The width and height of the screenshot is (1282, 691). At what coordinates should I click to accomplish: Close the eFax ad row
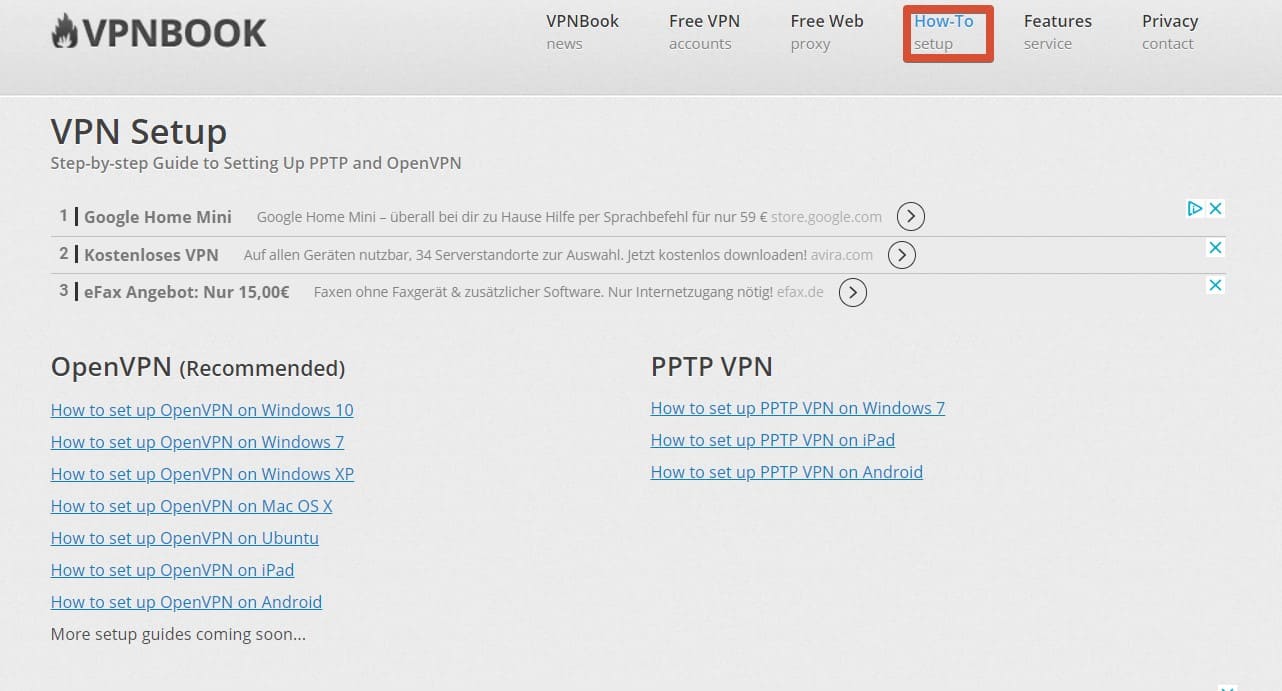1215,285
